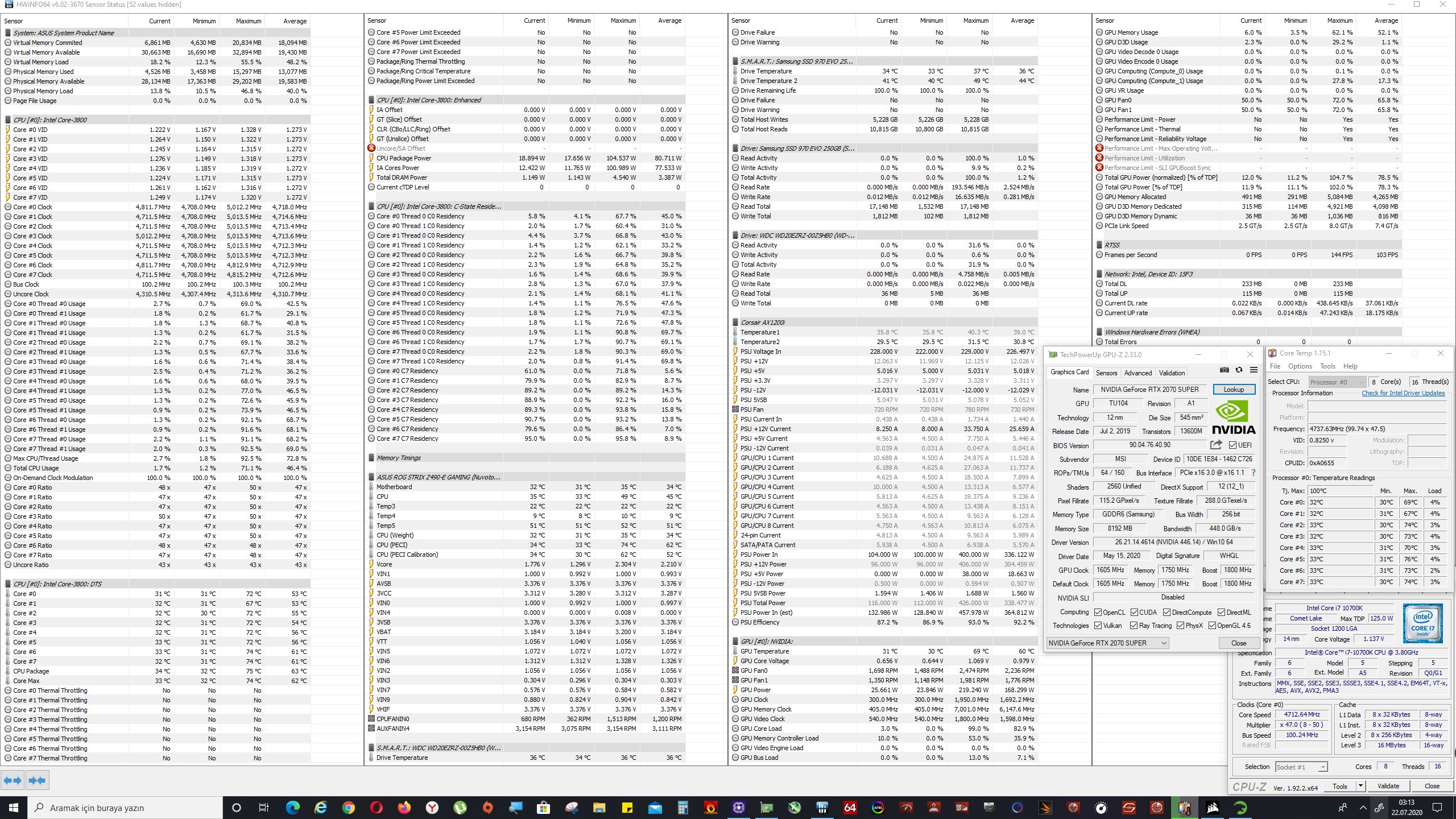Click the Corsair sail taskbar icon
The width and height of the screenshot is (1456, 819).
(x=1213, y=807)
